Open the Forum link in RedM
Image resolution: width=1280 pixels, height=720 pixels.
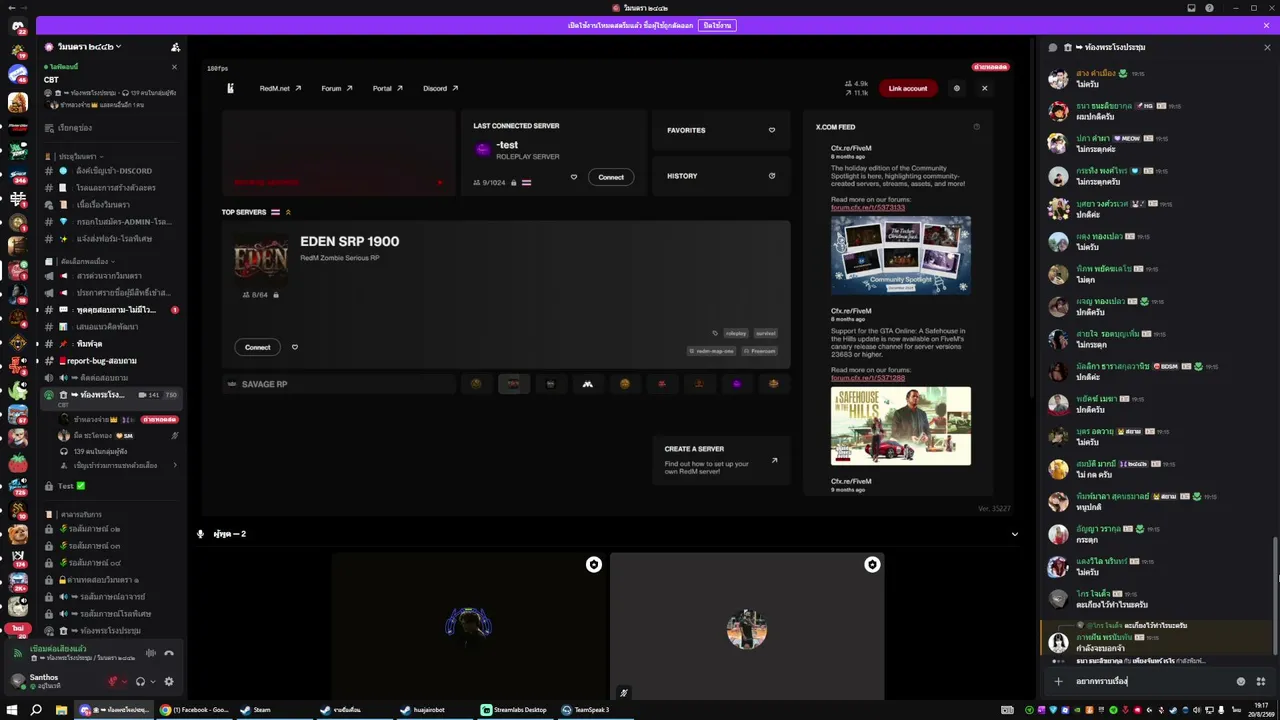click(337, 88)
